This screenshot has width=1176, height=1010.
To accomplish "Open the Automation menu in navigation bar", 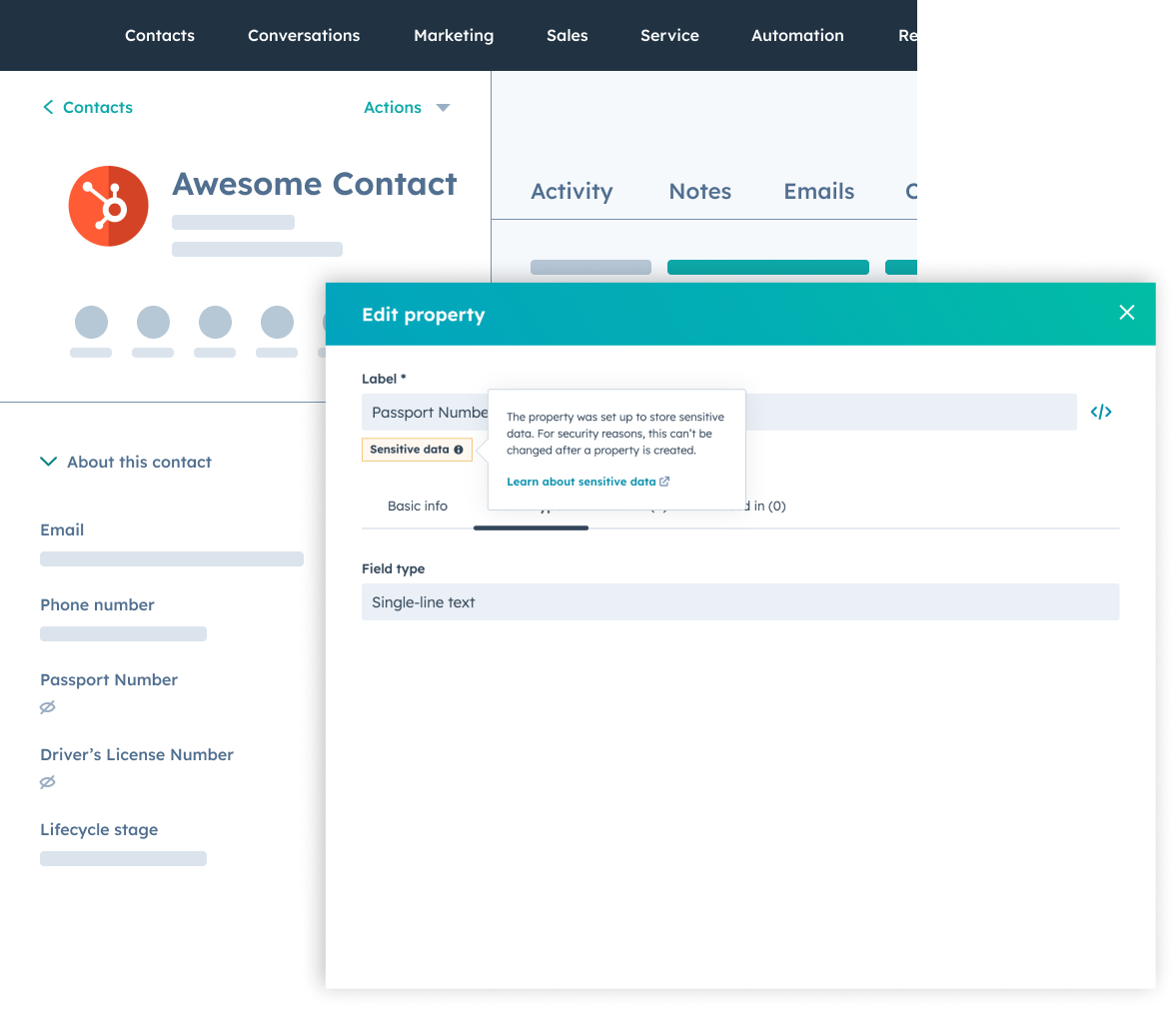I will click(797, 35).
